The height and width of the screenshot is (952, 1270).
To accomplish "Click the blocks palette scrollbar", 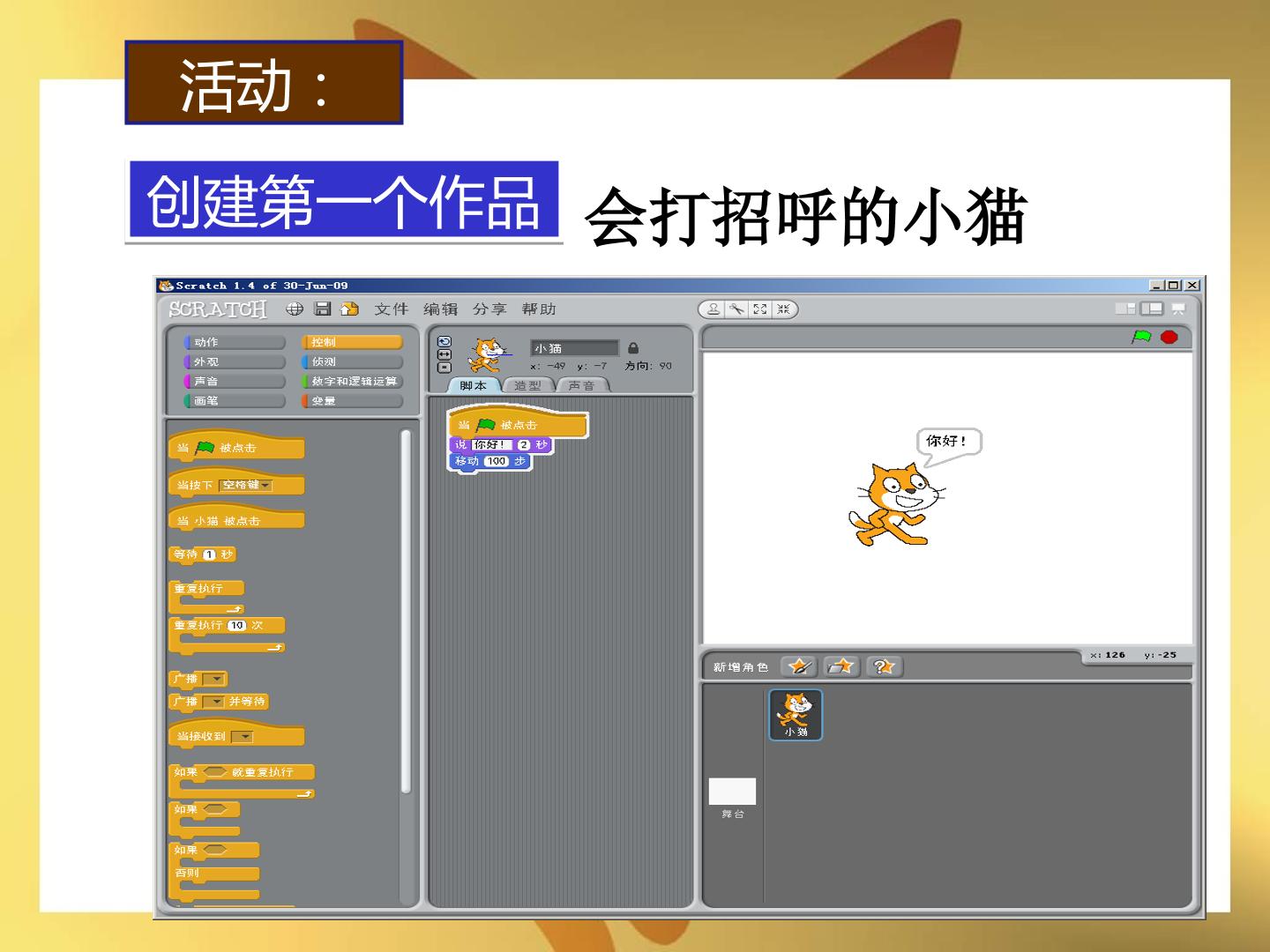I will [x=406, y=612].
